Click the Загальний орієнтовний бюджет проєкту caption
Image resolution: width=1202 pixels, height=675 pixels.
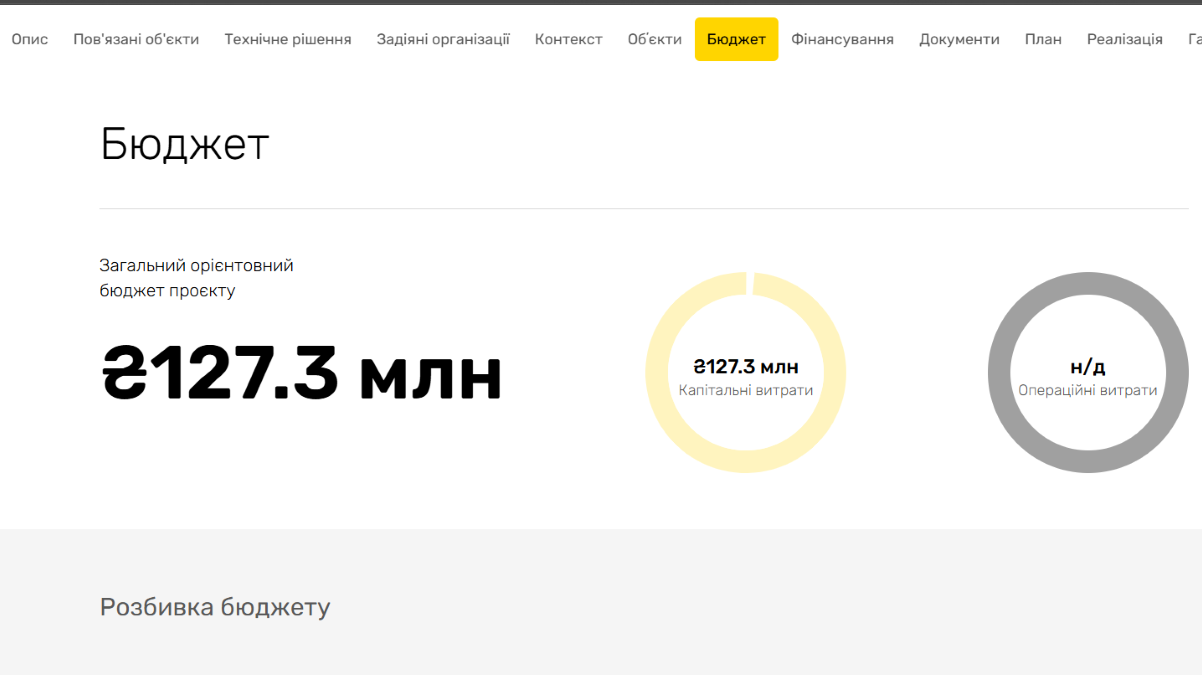(196, 278)
